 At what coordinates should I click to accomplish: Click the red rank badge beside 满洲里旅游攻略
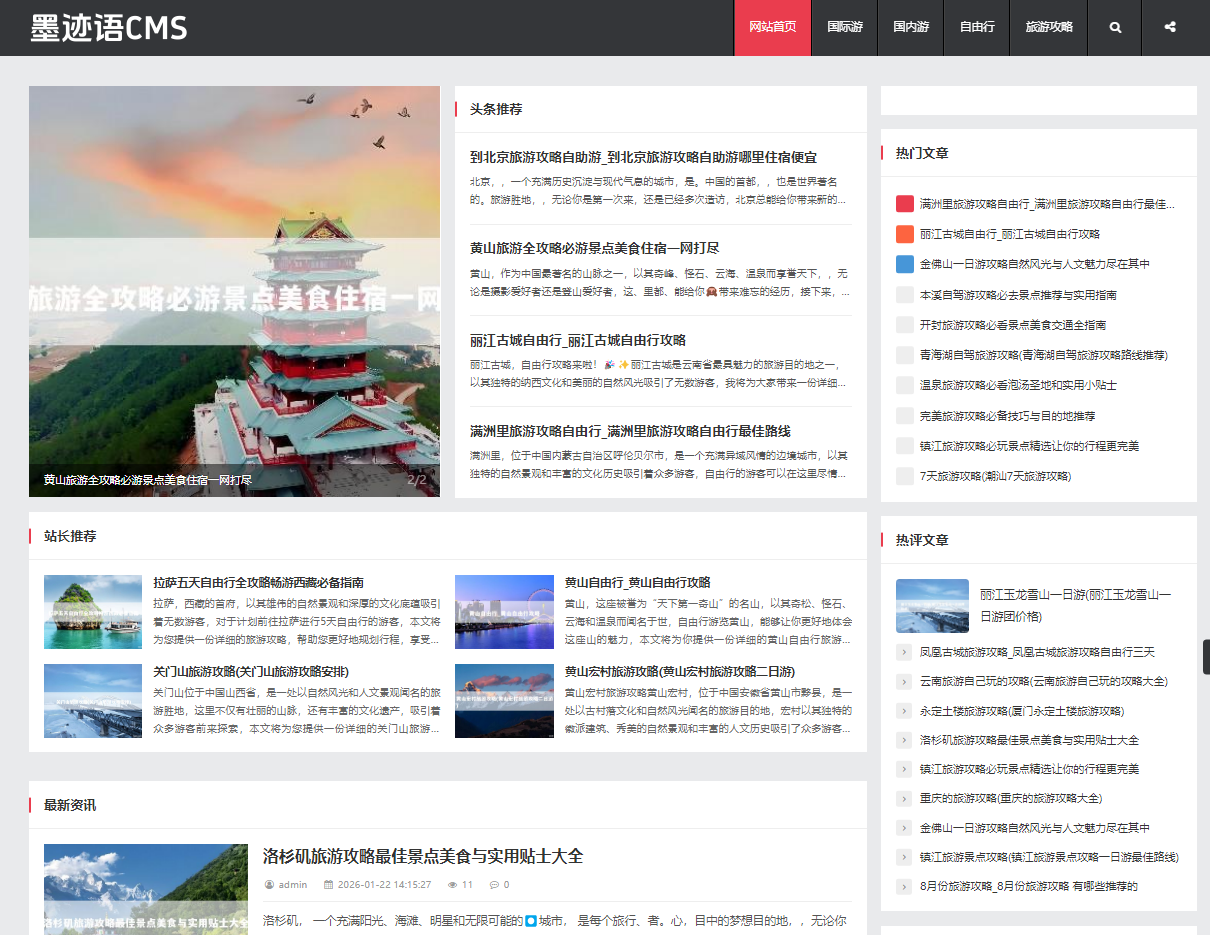coord(905,204)
